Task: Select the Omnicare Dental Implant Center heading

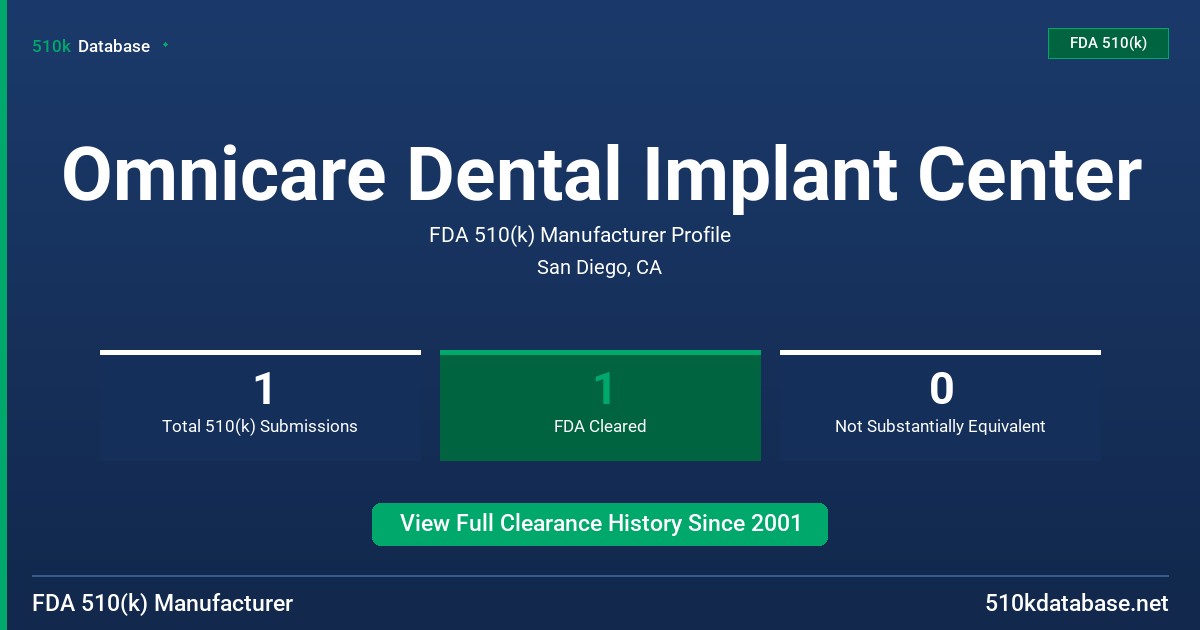Action: (x=600, y=176)
